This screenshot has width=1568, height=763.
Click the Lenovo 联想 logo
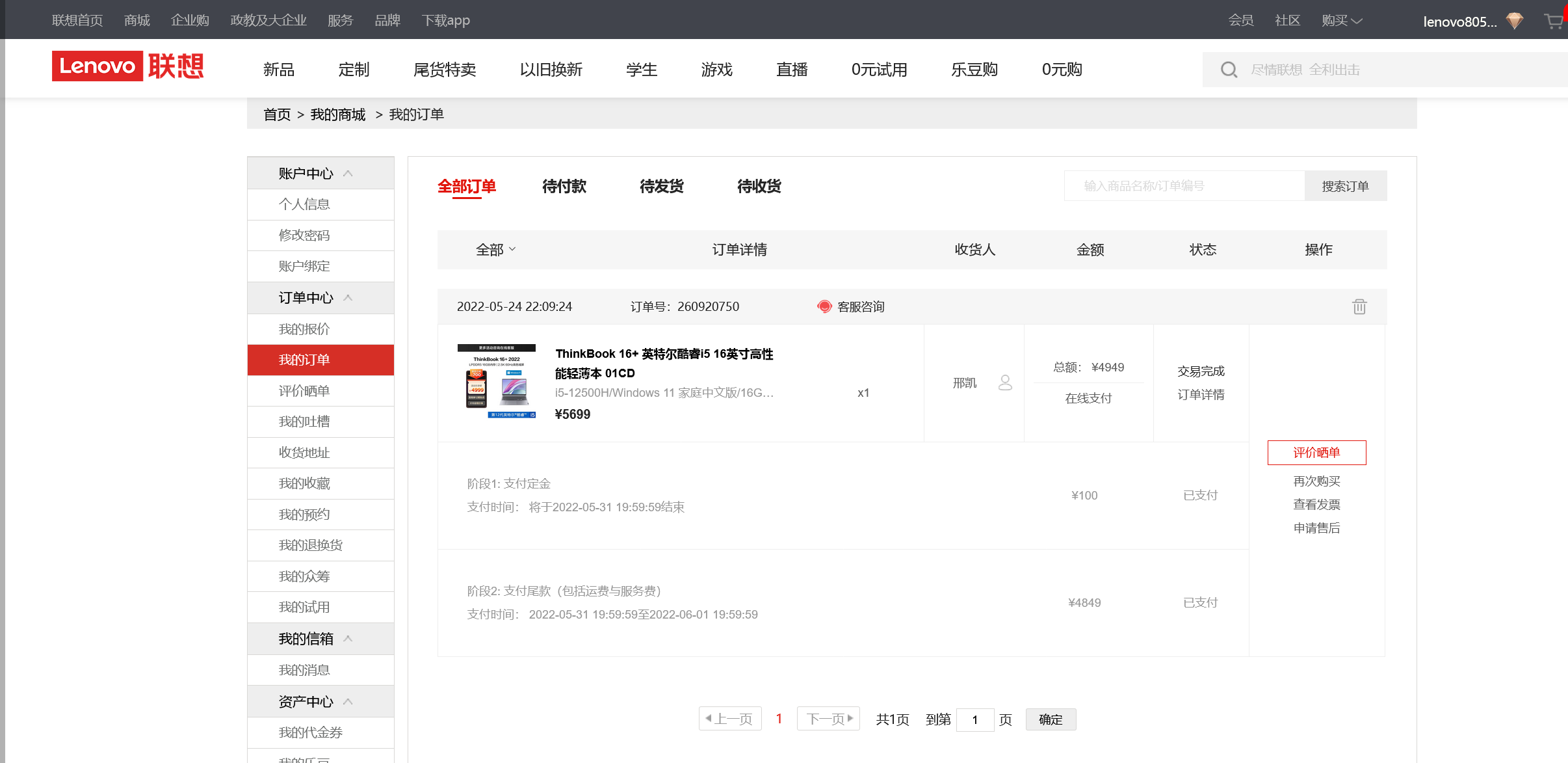click(x=128, y=66)
